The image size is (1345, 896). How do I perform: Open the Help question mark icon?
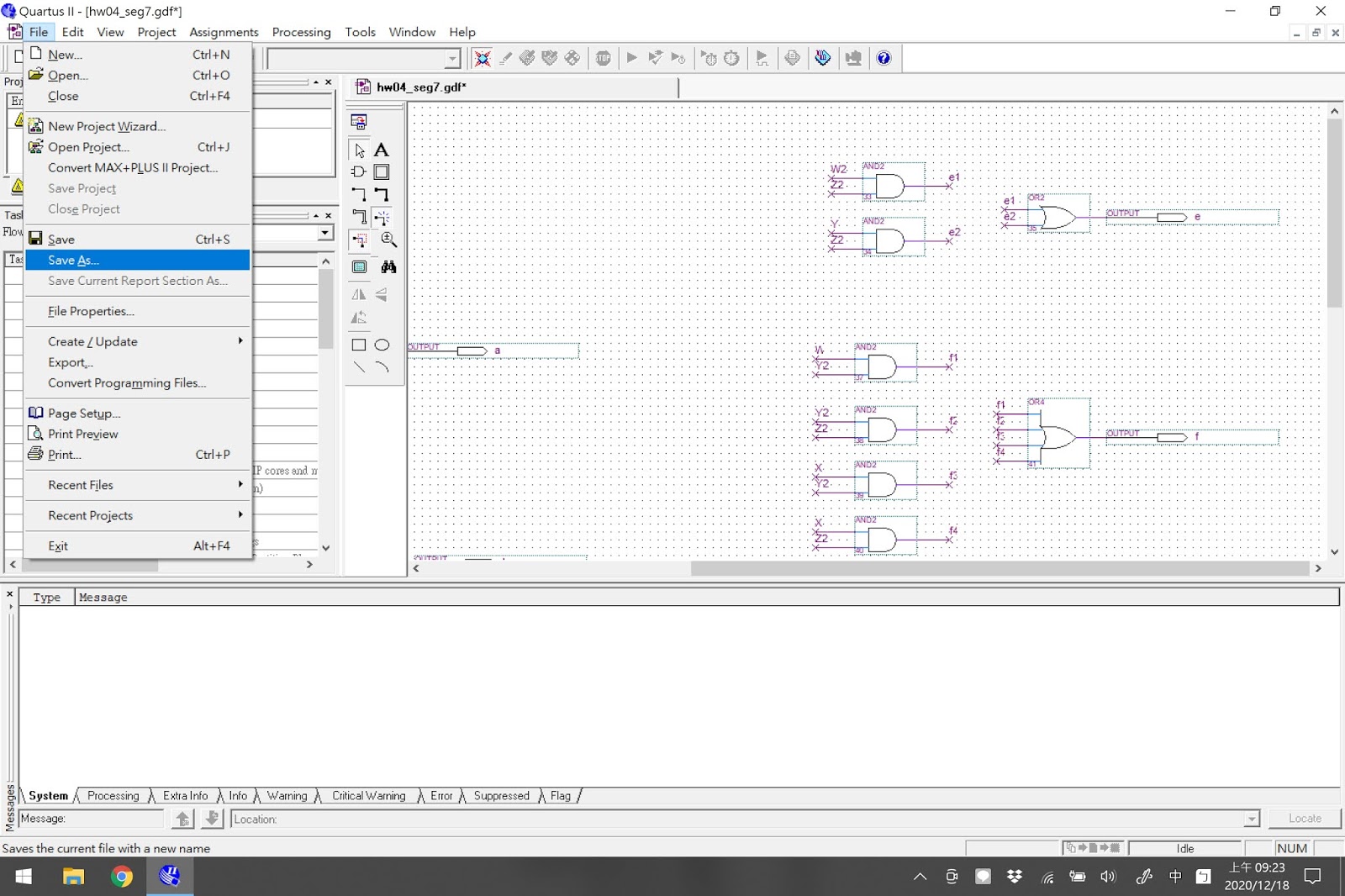(x=883, y=58)
